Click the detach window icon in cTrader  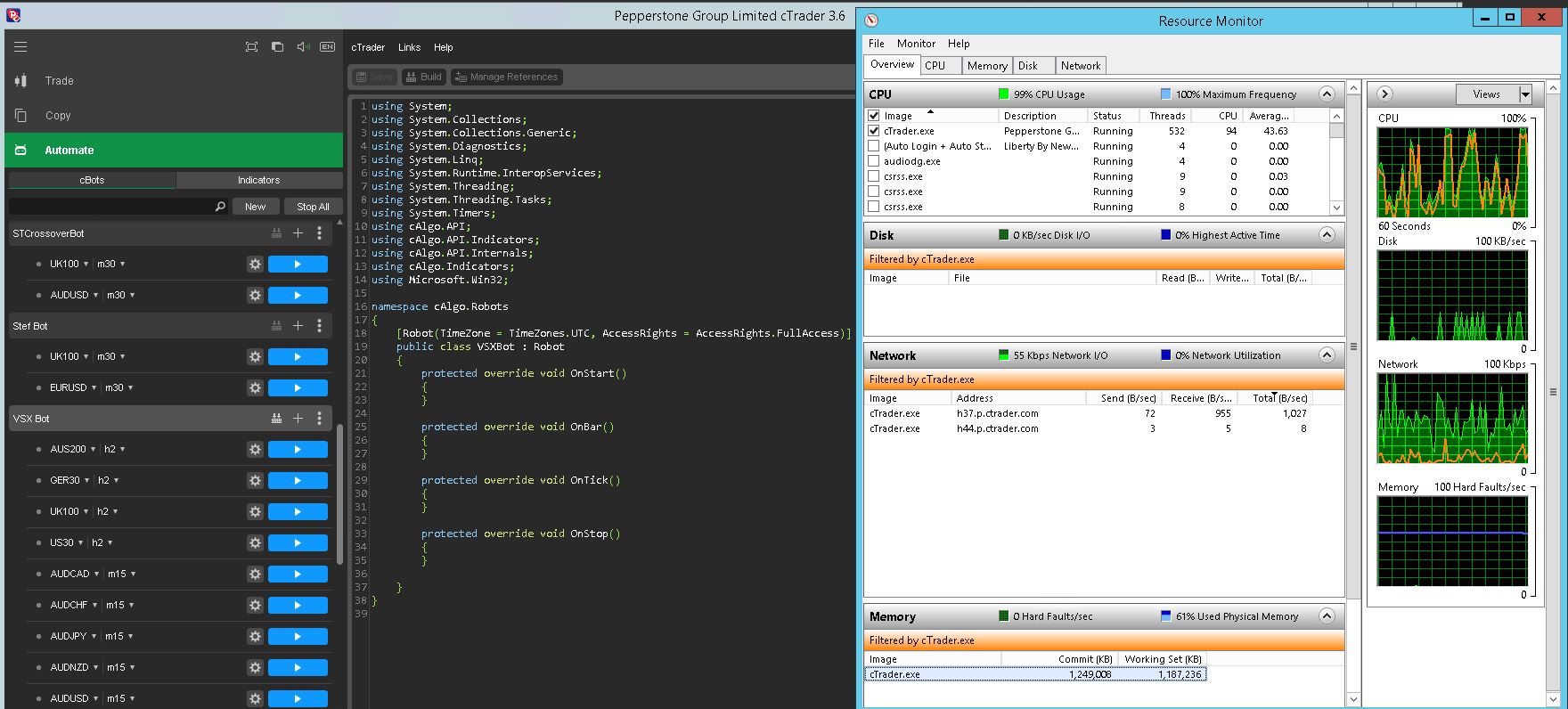tap(277, 47)
